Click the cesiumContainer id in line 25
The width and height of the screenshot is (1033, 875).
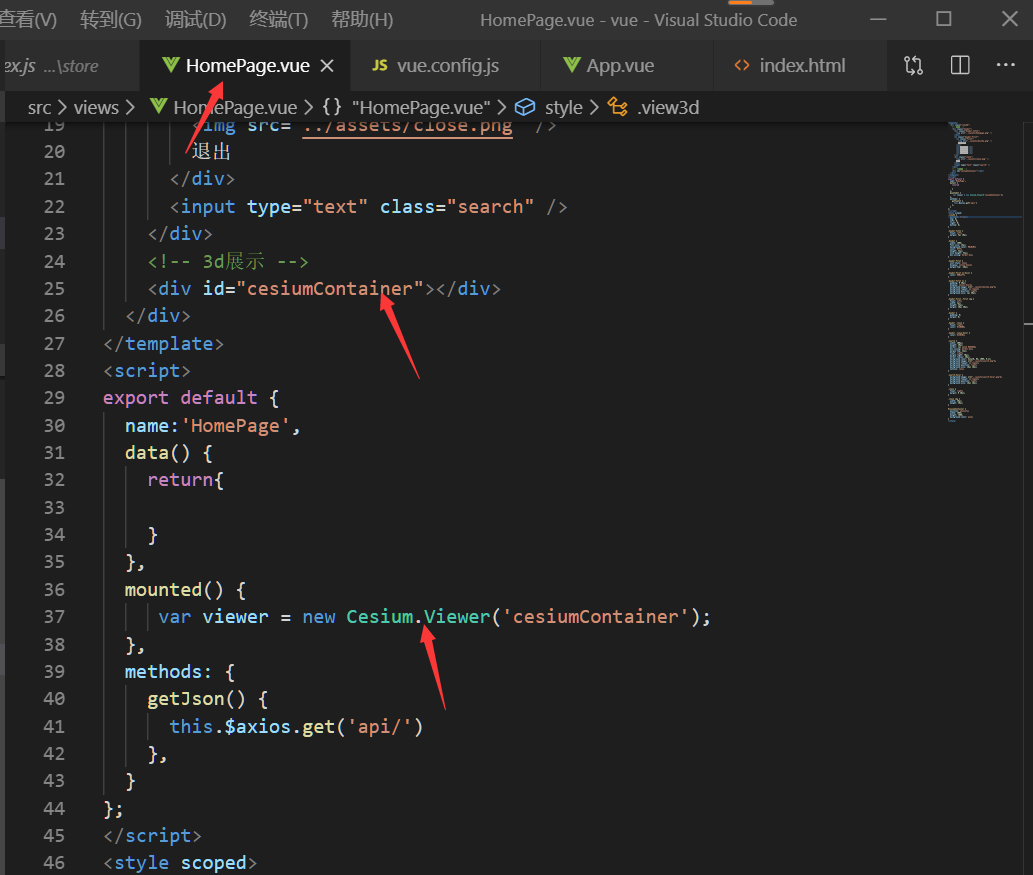pos(329,289)
